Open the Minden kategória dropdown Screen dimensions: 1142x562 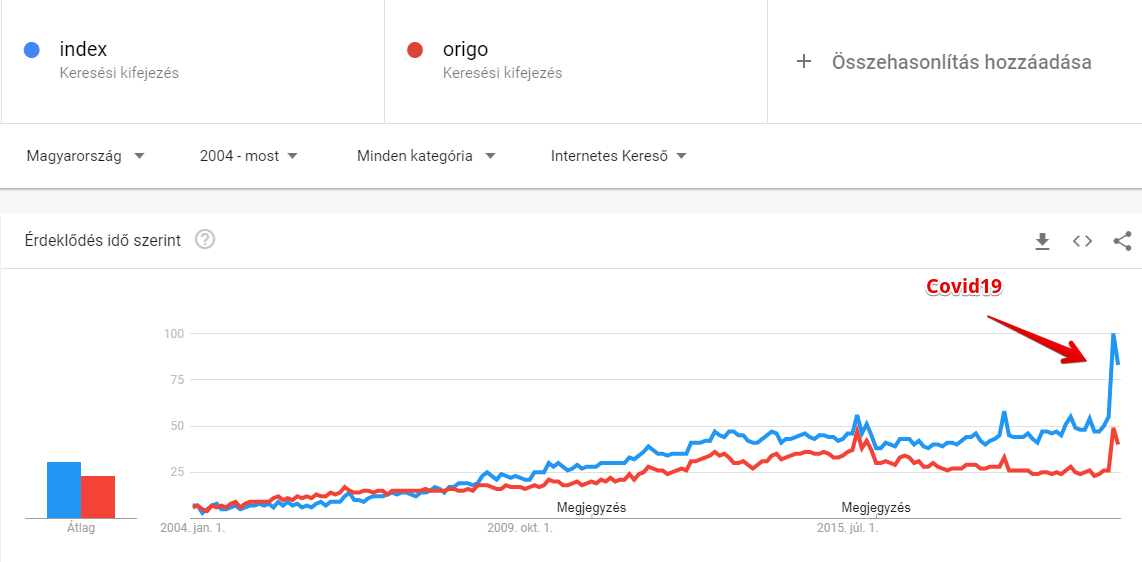point(426,156)
